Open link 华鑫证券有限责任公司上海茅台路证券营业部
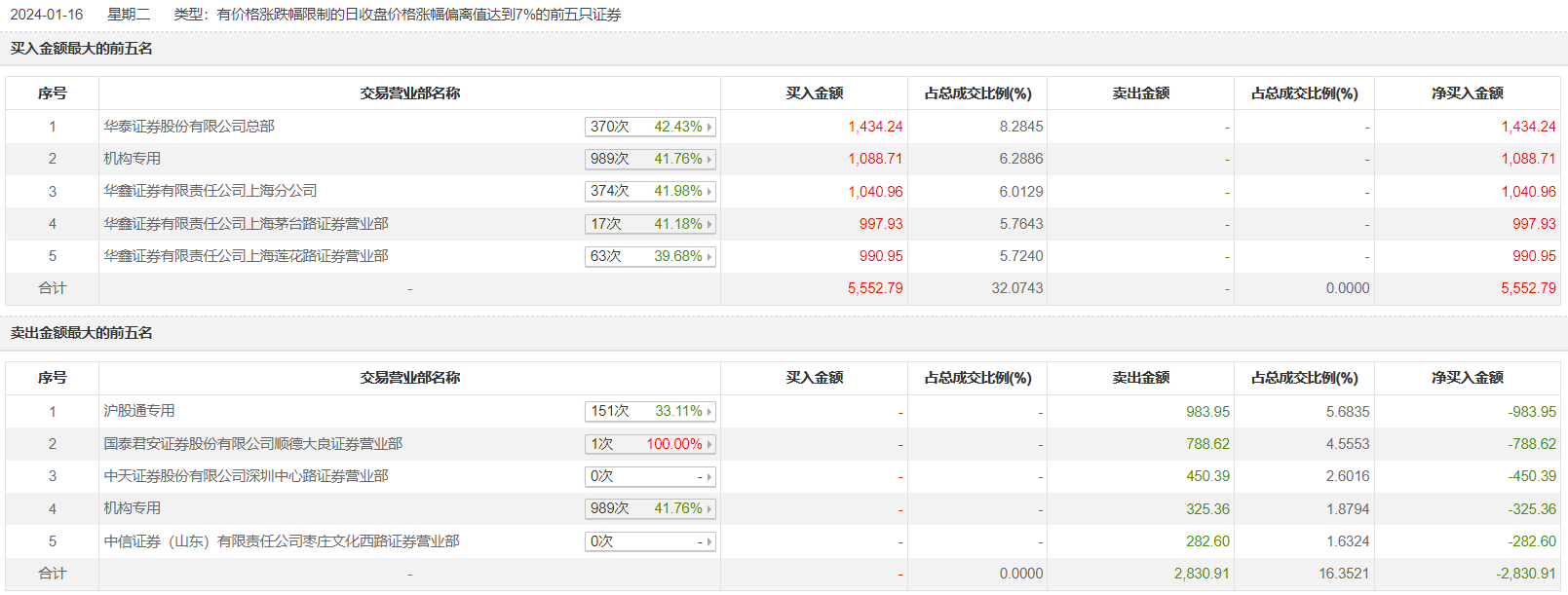Image resolution: width=1568 pixels, height=595 pixels. (246, 224)
